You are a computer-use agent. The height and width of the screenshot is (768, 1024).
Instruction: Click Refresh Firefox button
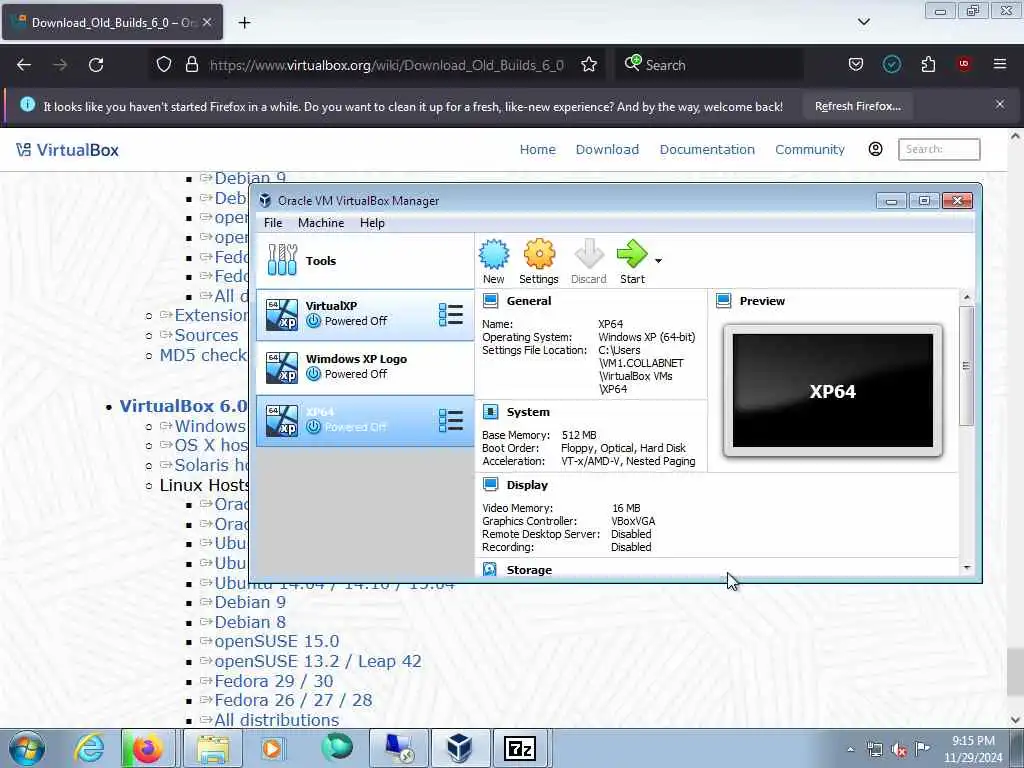coord(857,106)
